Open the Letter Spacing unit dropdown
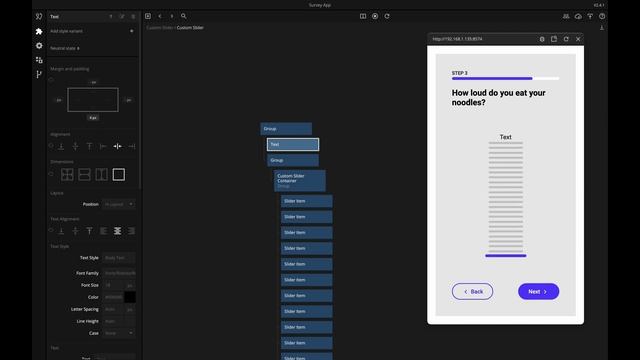Screen dimensions: 640x360 click(130, 309)
